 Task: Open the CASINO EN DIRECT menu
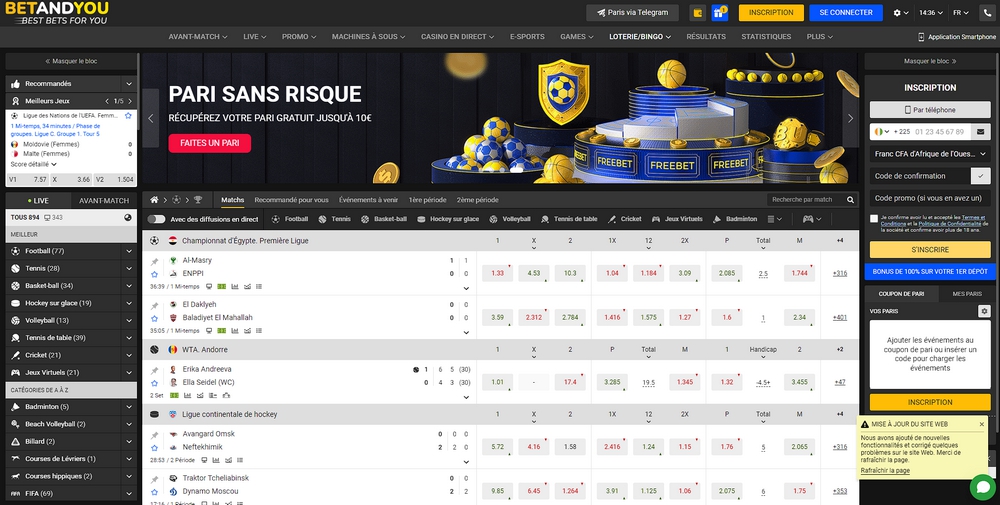click(457, 37)
